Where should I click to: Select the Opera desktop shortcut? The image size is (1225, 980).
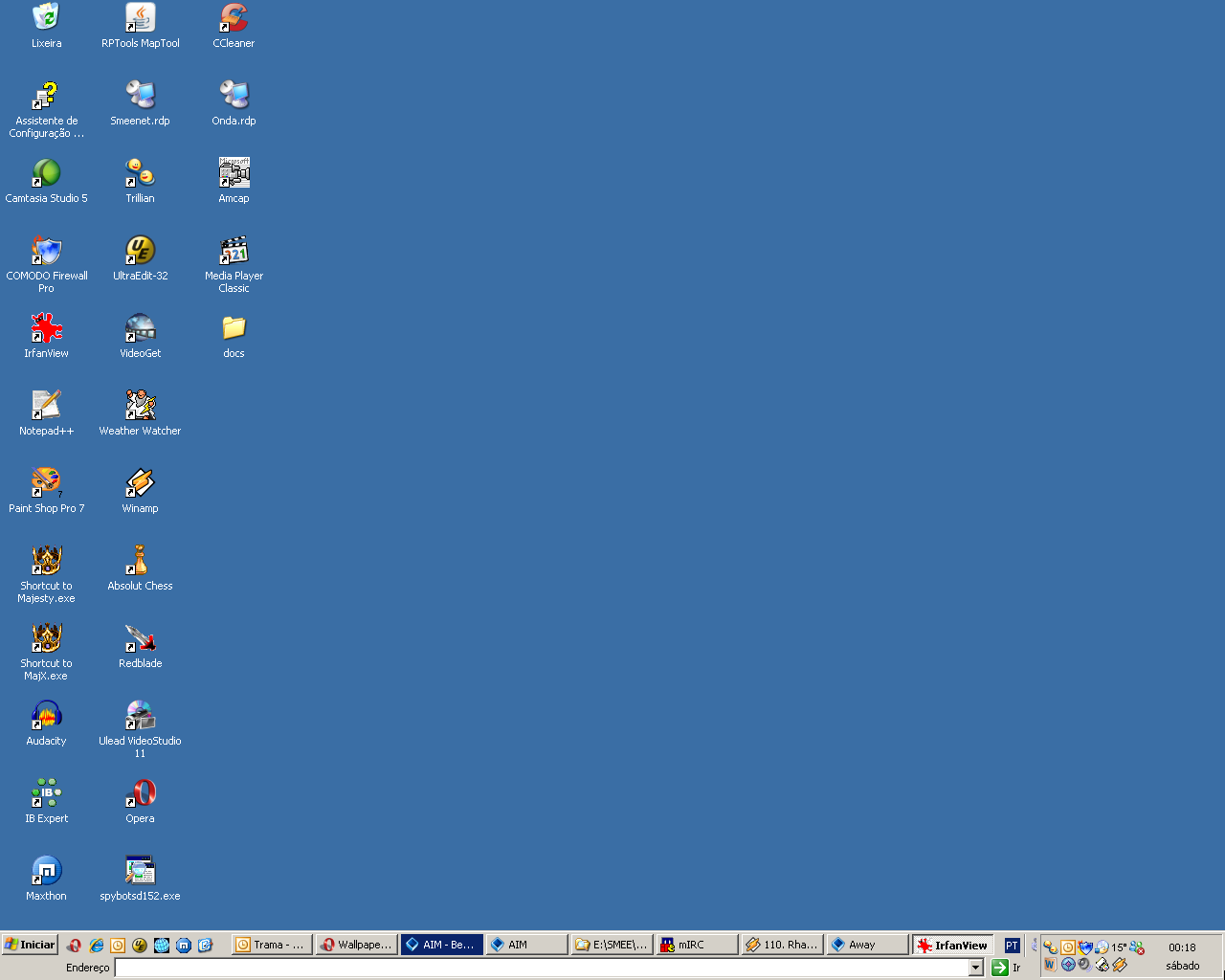[140, 800]
